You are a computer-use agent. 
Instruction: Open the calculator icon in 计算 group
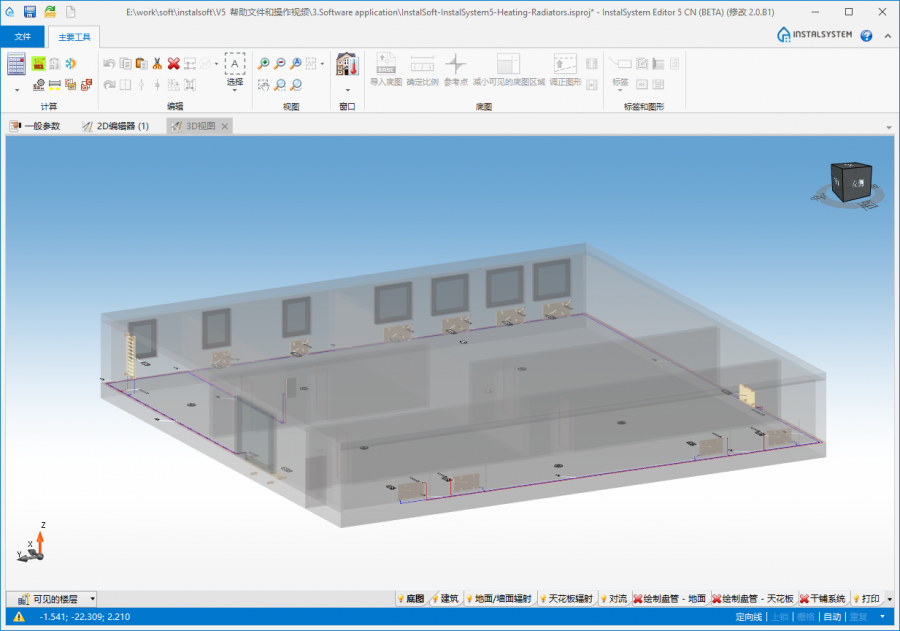tap(16, 64)
